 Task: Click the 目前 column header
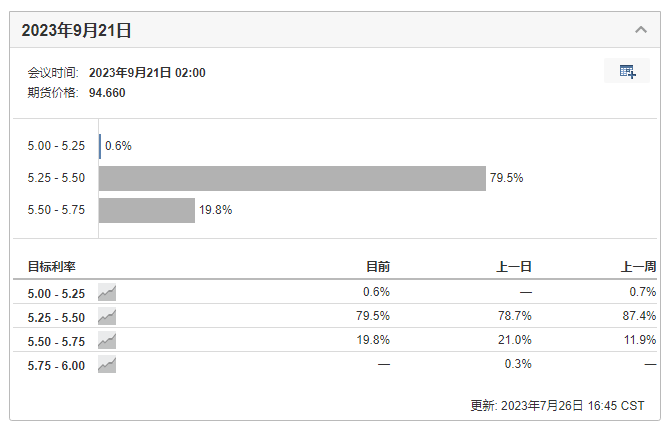377,267
